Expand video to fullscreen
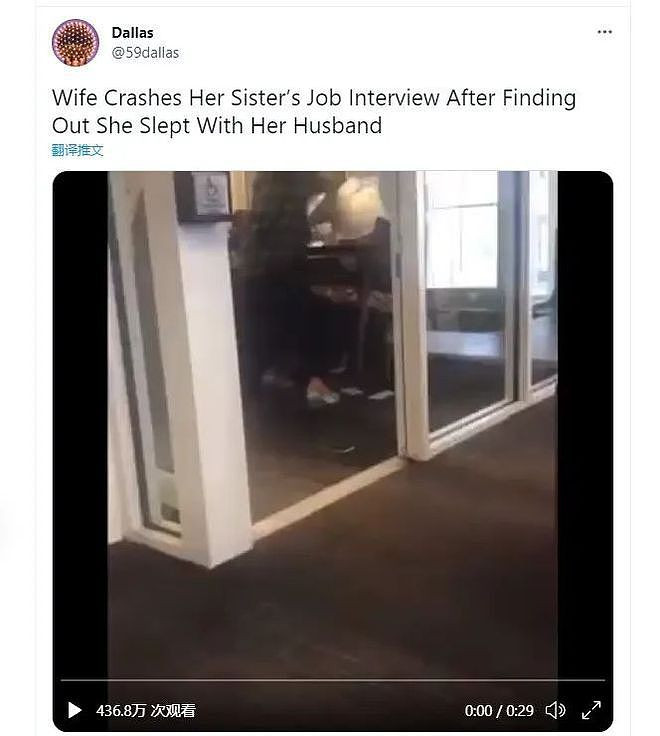Screen dimensions: 660x736 (591, 710)
